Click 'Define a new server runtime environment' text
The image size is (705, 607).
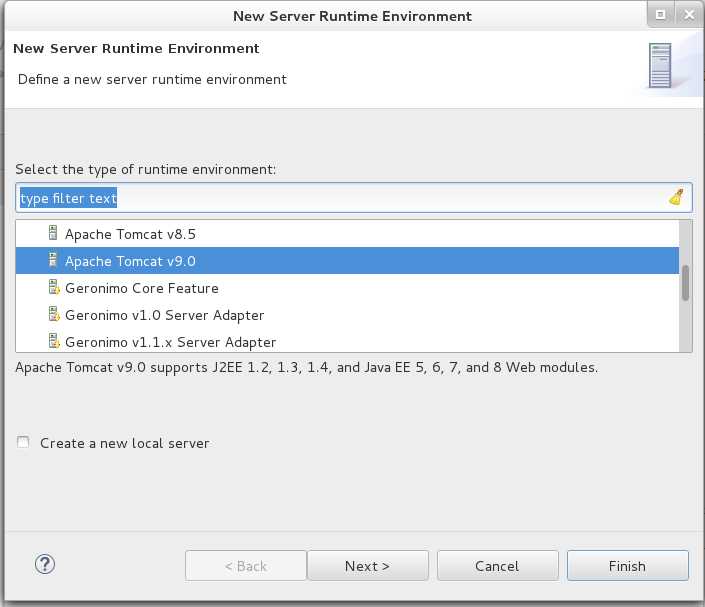point(152,80)
